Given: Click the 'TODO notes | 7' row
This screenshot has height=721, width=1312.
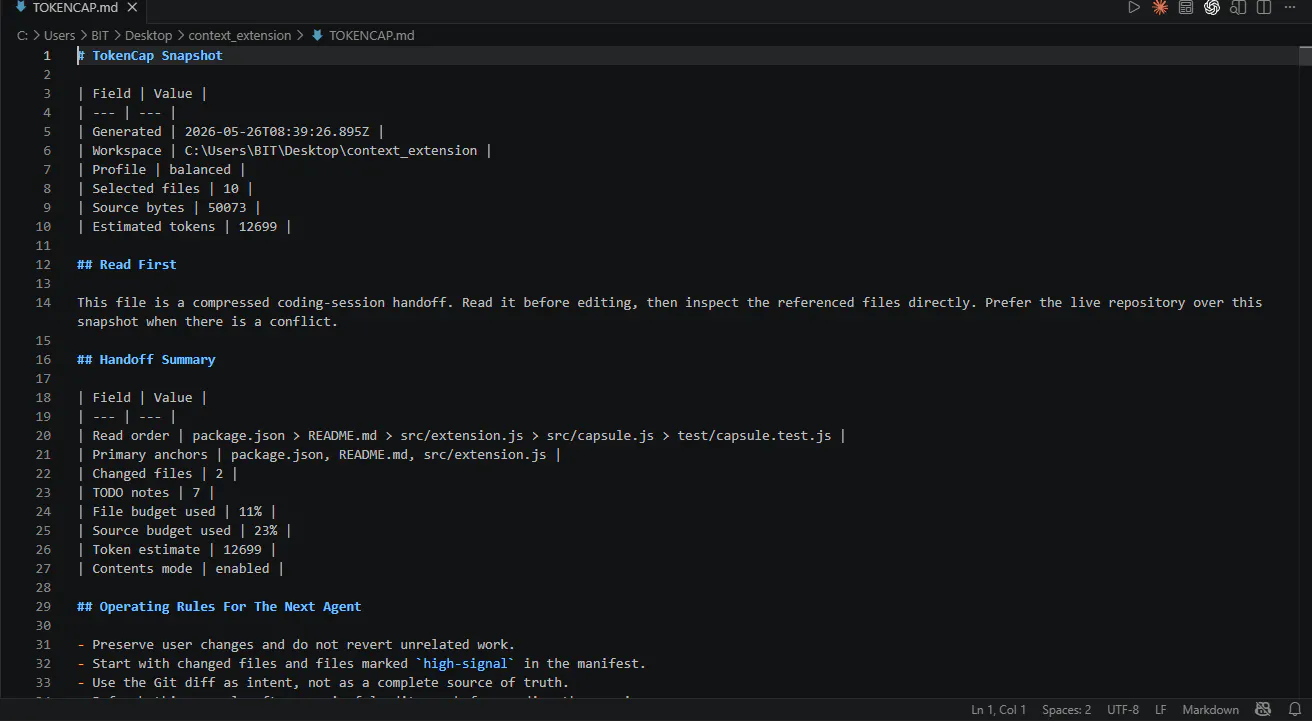Looking at the screenshot, I should point(146,493).
